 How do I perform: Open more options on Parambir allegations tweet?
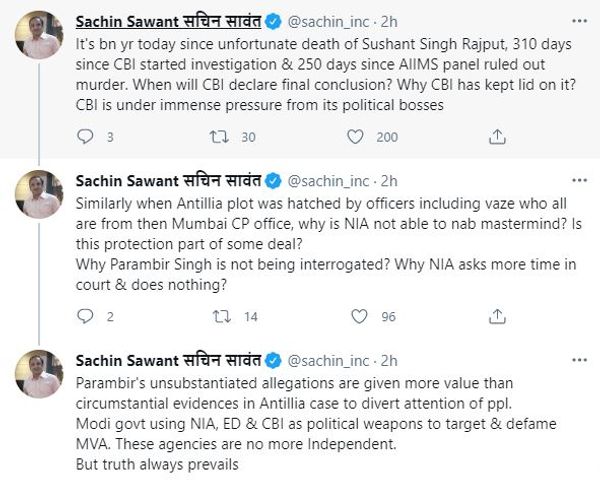pyautogui.click(x=579, y=360)
